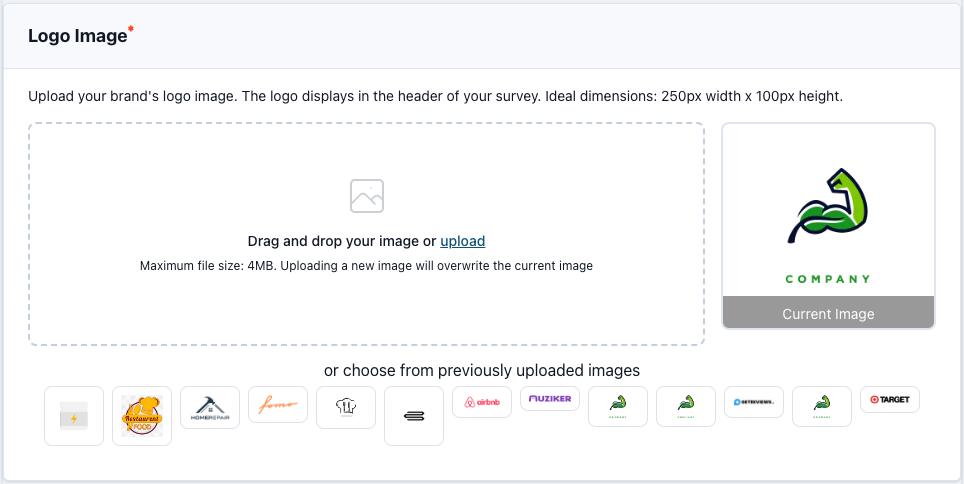Click the gray Current Image label bar

click(828, 313)
